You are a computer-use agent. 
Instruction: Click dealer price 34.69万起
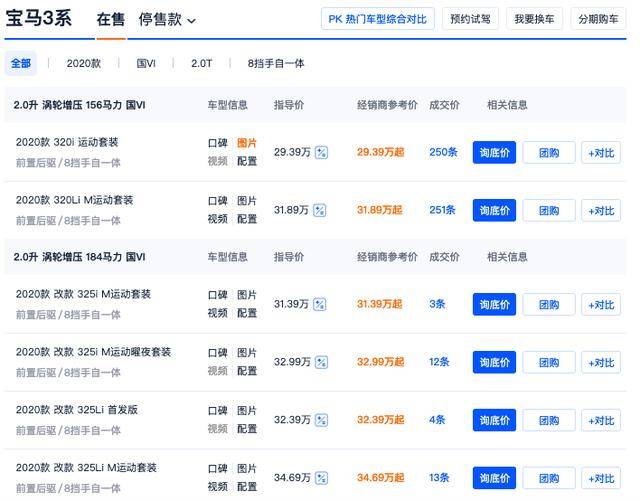[380, 478]
